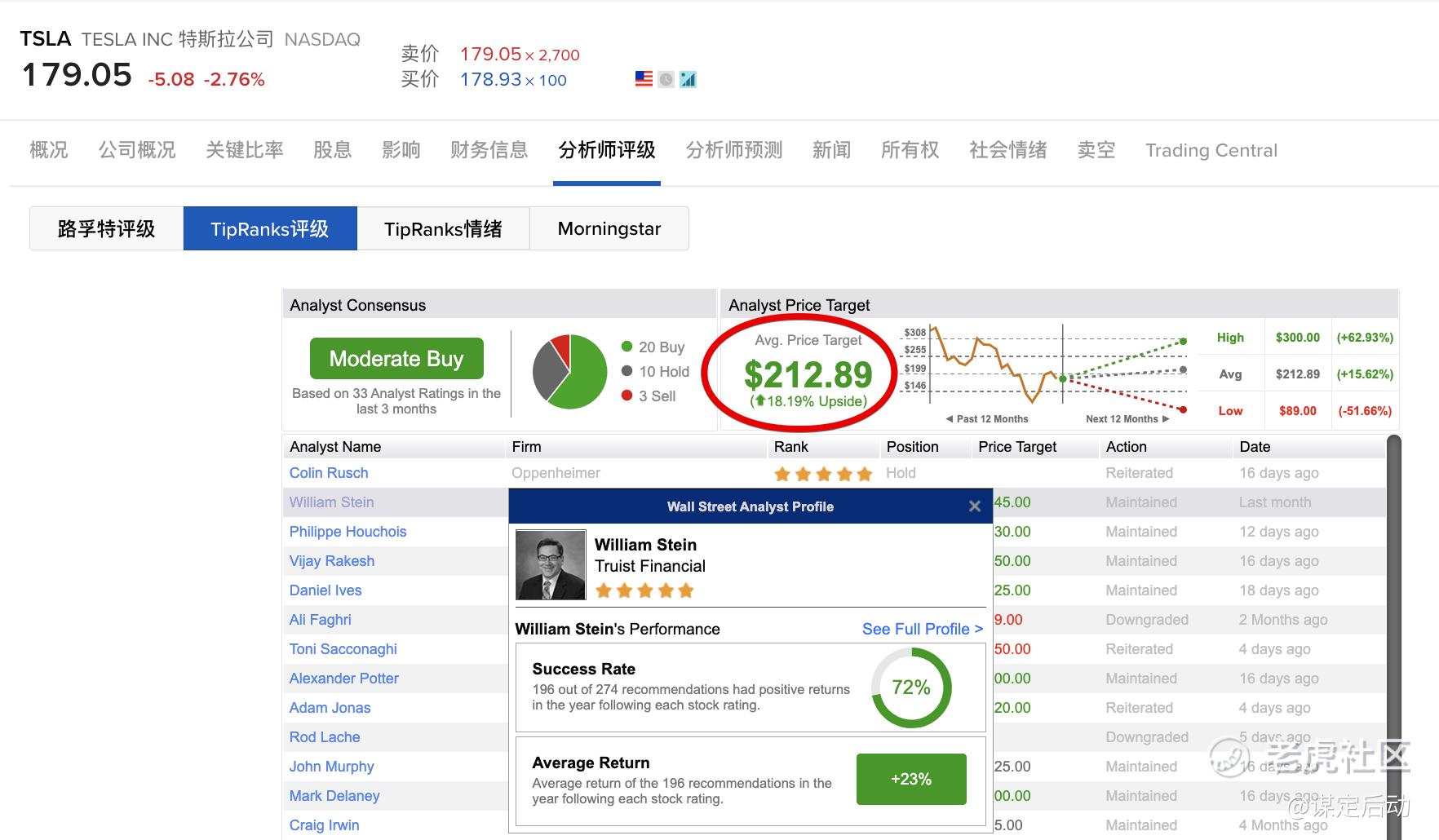Open the 公司概况 tab
The width and height of the screenshot is (1439, 840).
tap(137, 150)
